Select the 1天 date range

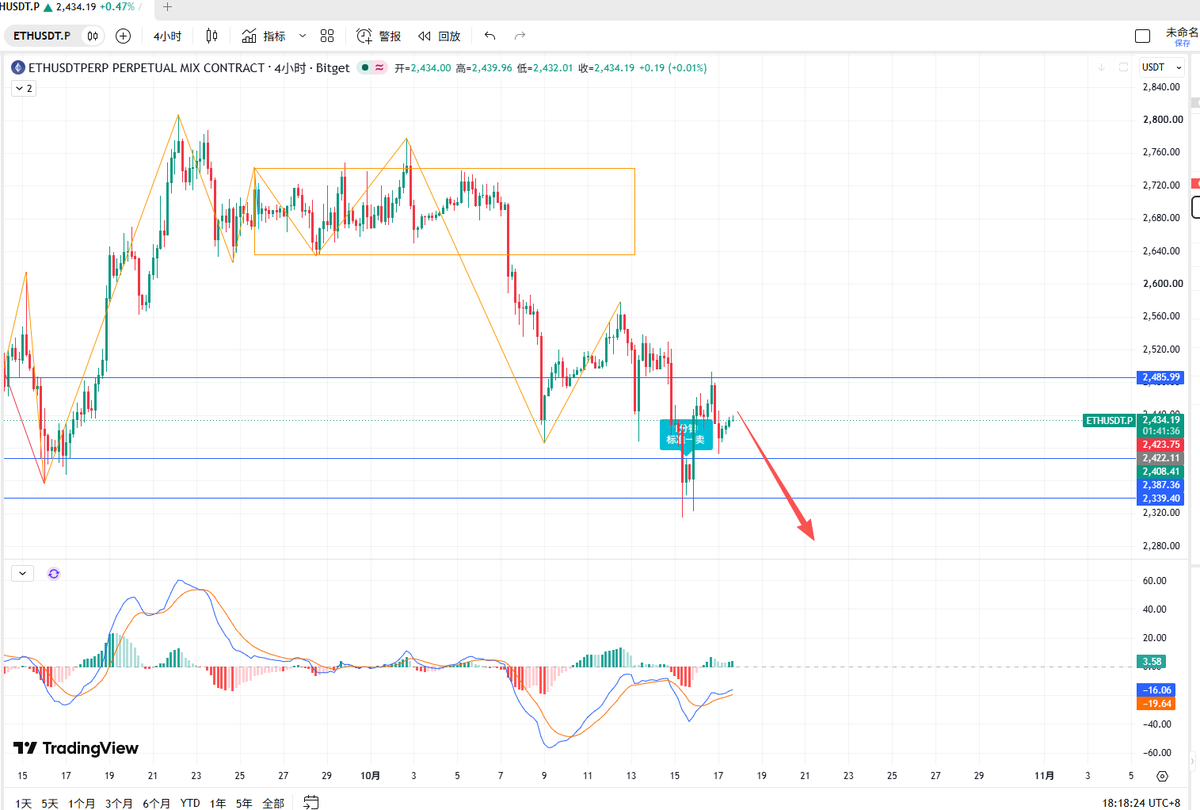pyautogui.click(x=24, y=803)
